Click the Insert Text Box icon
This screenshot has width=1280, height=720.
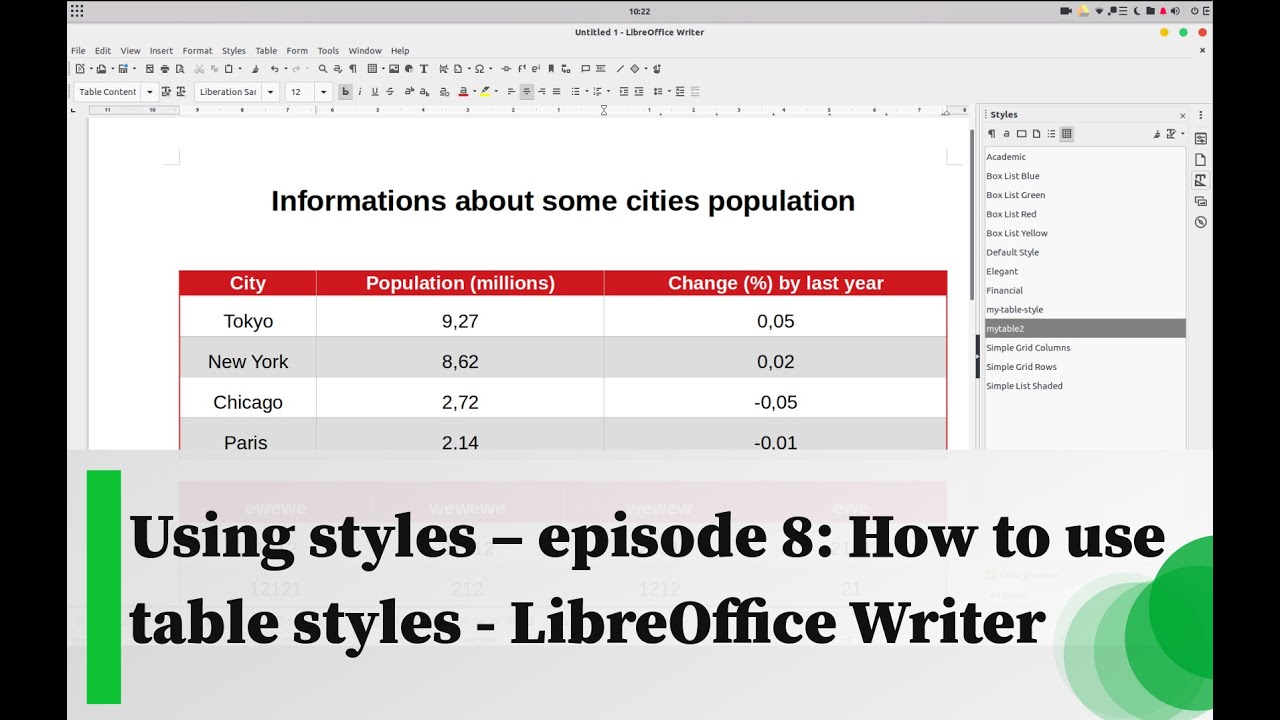tap(424, 69)
